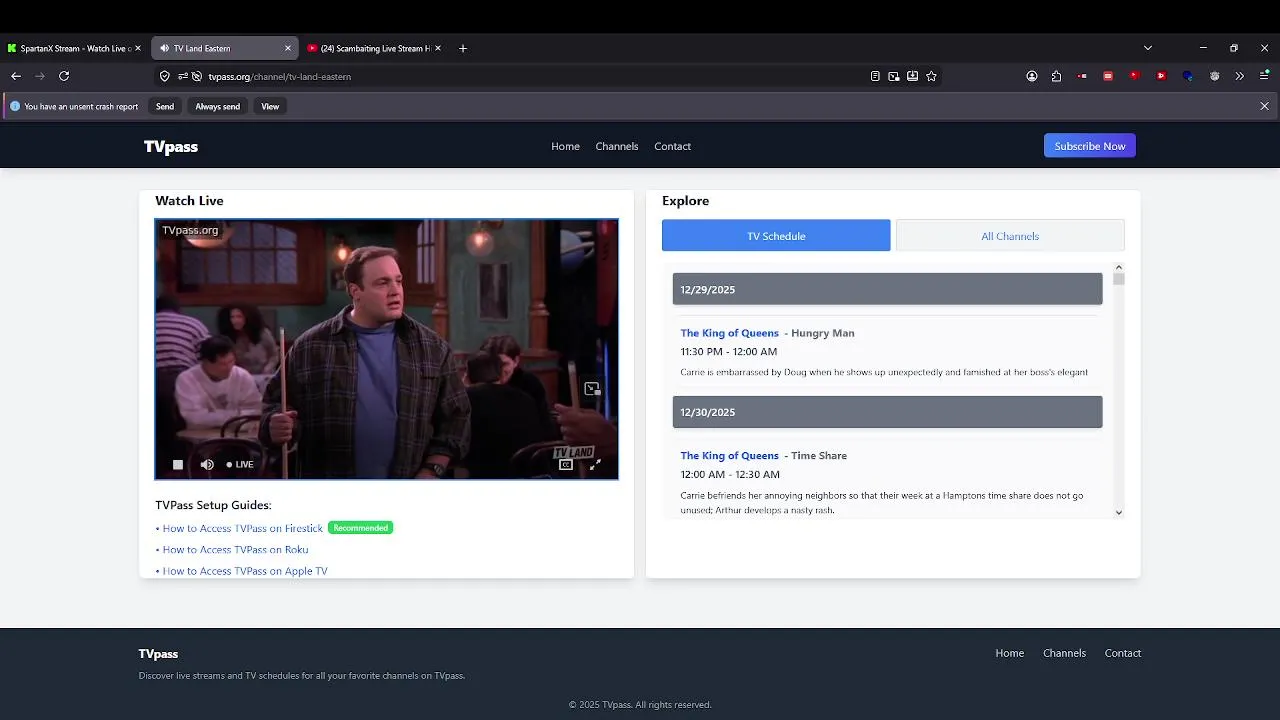Open the extensions puzzle icon
The height and width of the screenshot is (720, 1280).
[x=1057, y=76]
